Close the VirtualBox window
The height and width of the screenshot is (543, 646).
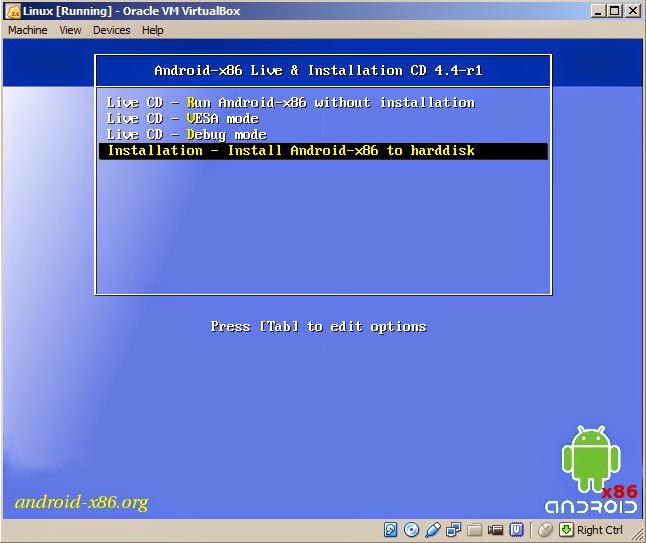(633, 11)
